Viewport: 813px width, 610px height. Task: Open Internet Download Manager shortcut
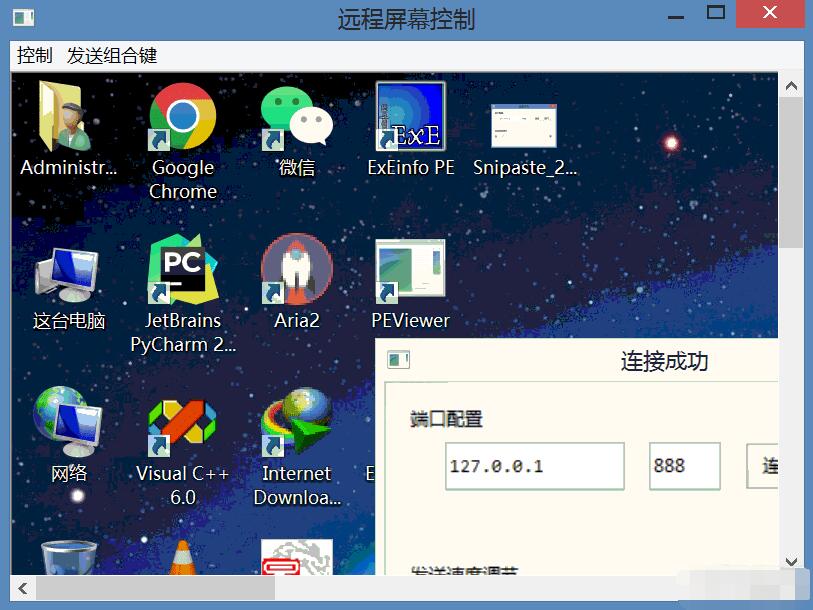coord(297,422)
